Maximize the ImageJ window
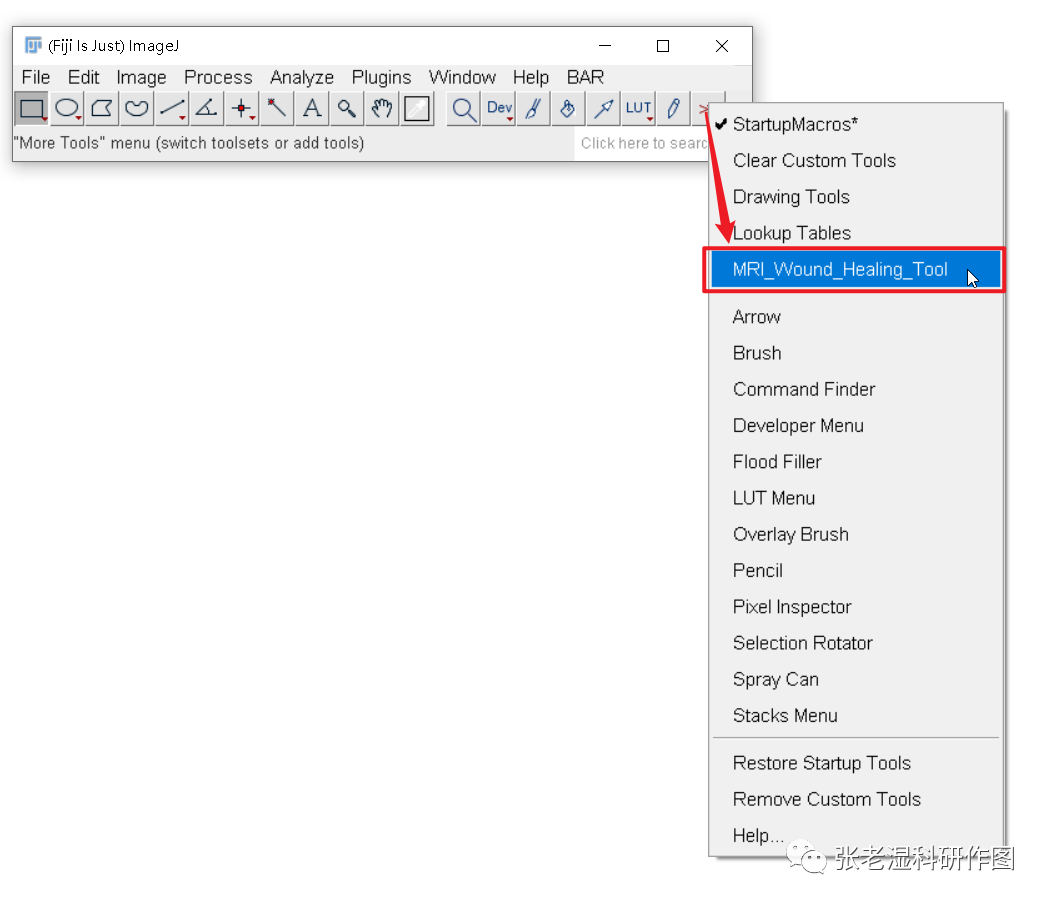Screen dimensions: 1050x905 click(663, 46)
